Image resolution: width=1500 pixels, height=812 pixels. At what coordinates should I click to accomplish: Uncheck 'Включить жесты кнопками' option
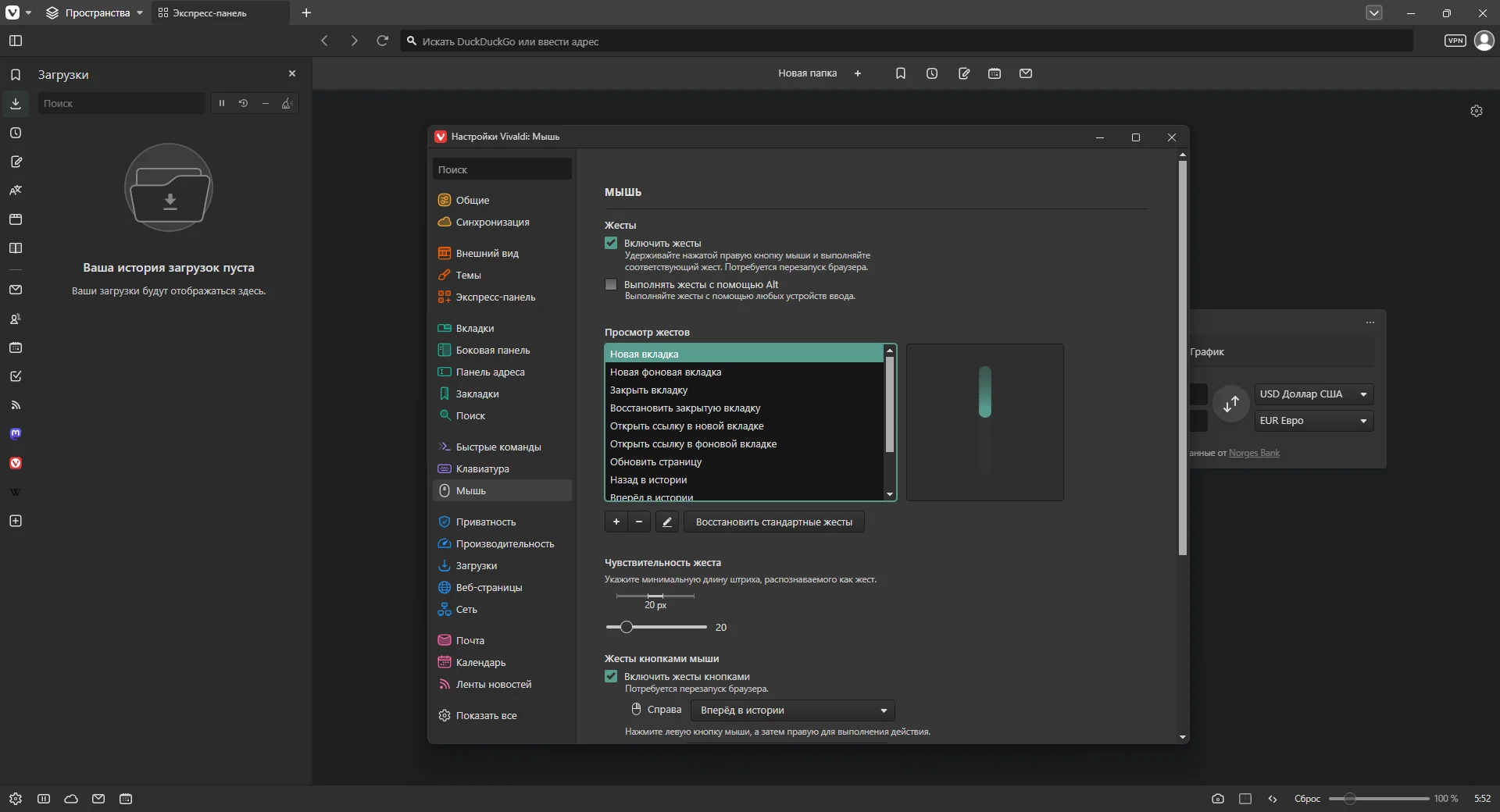coord(611,677)
